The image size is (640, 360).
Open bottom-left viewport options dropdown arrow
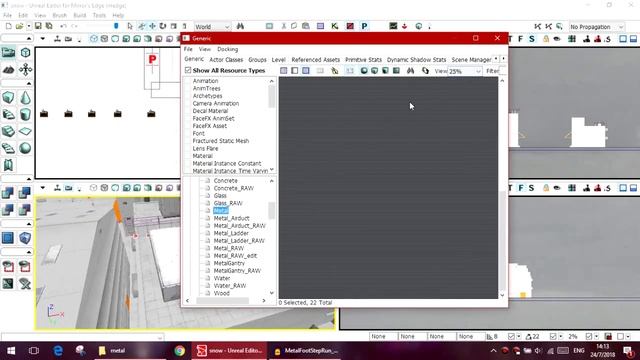coord(42,188)
